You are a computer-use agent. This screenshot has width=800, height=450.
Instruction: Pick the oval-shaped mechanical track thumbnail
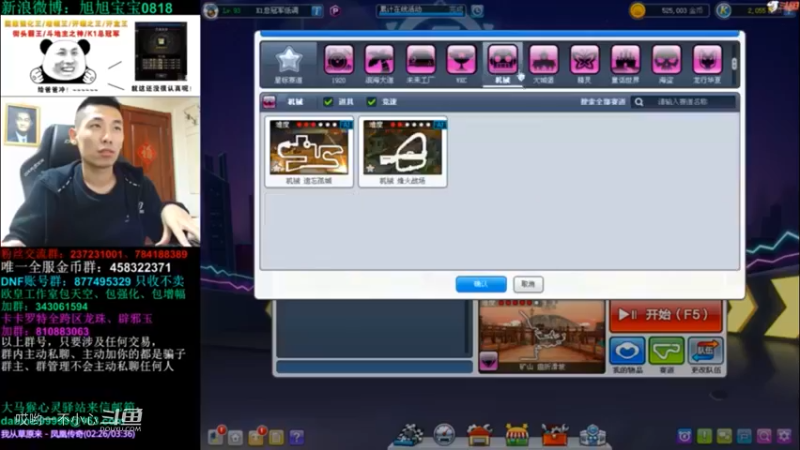point(403,152)
